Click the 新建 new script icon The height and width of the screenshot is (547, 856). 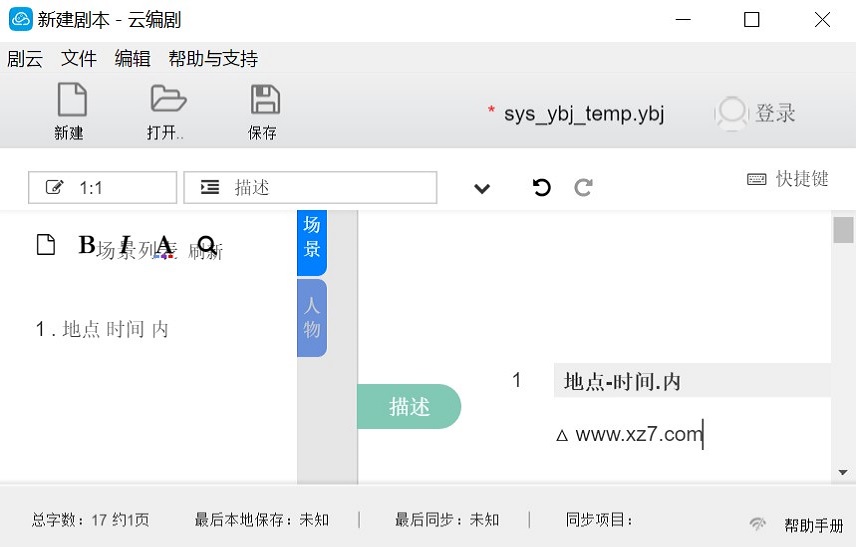pos(70,101)
